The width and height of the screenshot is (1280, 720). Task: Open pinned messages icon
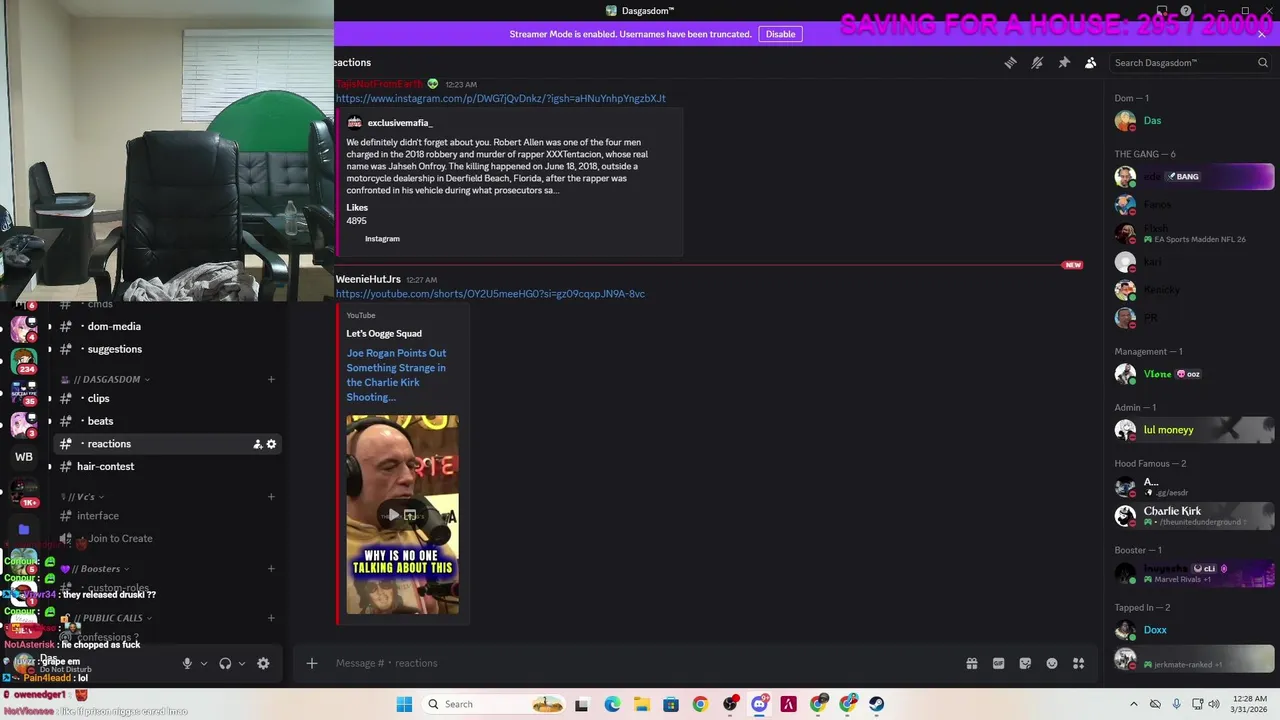pyautogui.click(x=1064, y=62)
